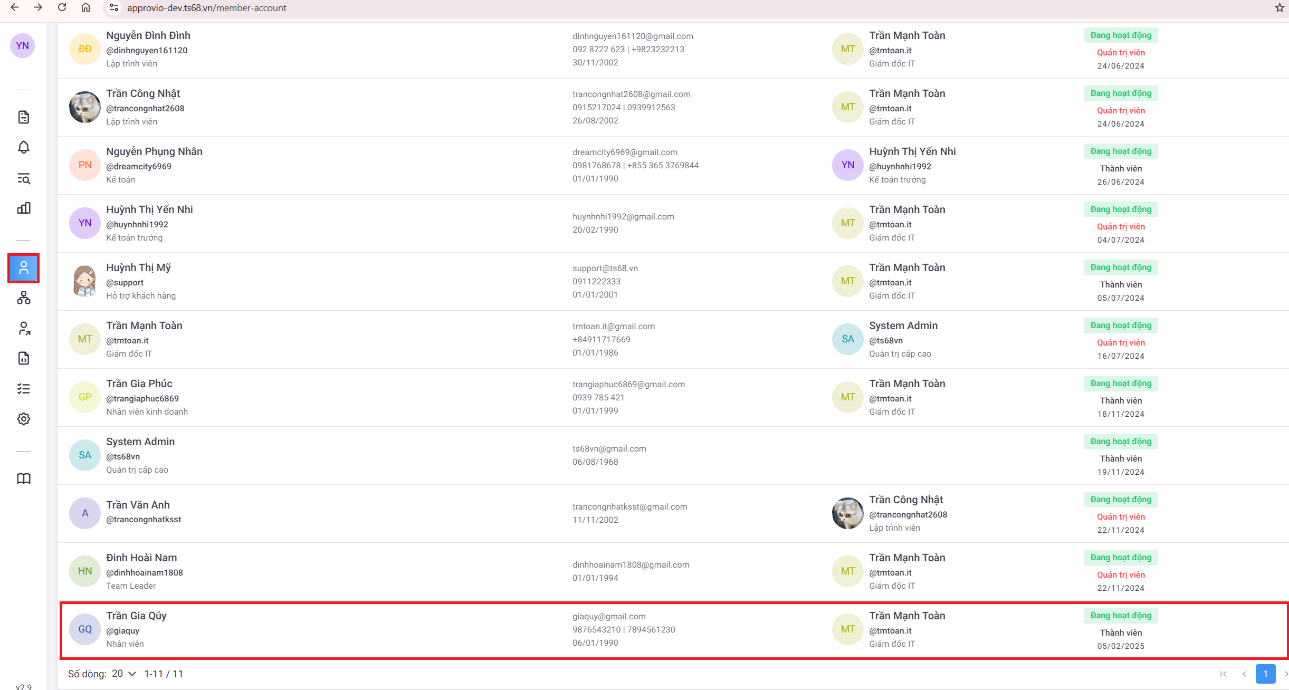This screenshot has width=1289, height=690.
Task: Open the book guide icon in sidebar
Action: [x=24, y=479]
